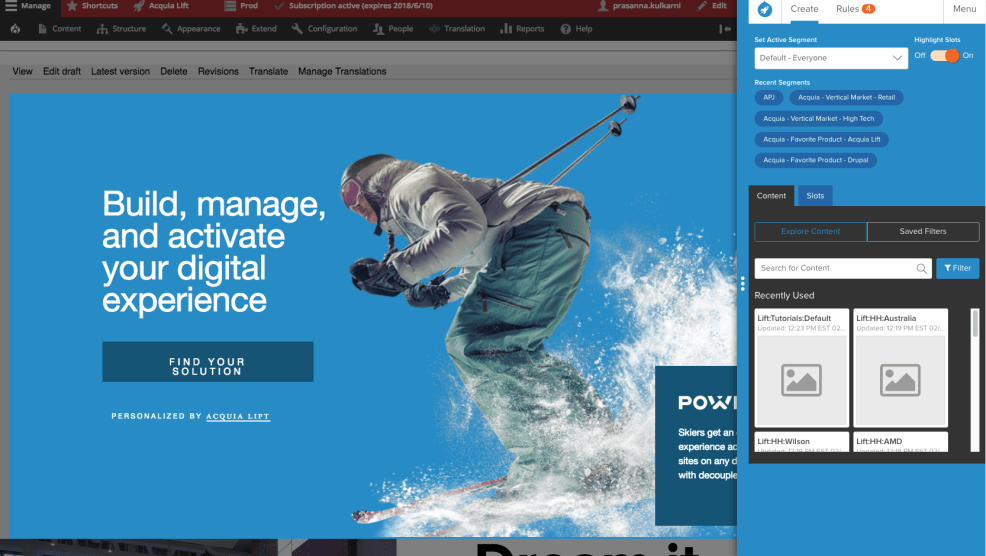Screen dimensions: 986x556
Task: Click the Shortcuts star icon
Action: click(x=71, y=6)
